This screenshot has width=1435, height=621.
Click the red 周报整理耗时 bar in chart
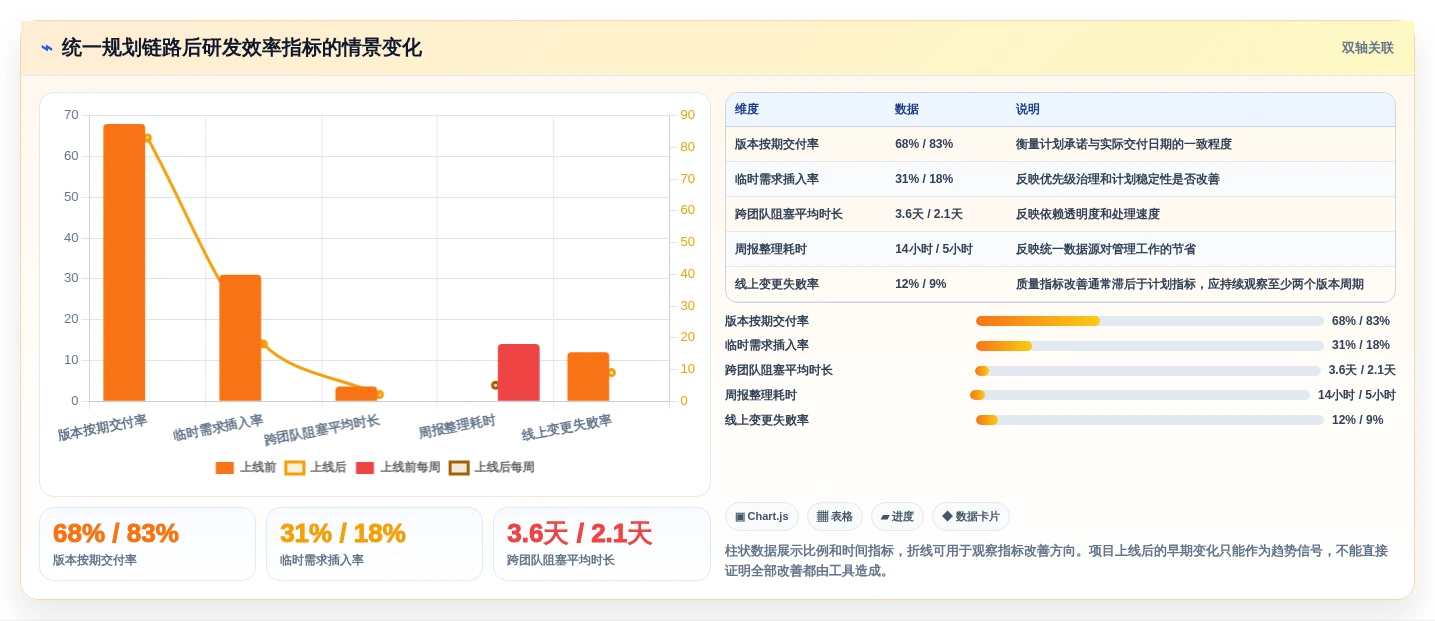point(519,372)
